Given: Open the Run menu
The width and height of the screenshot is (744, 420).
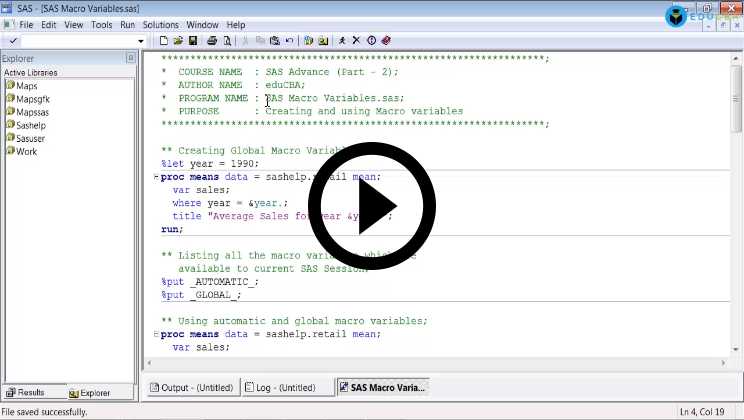Looking at the screenshot, I should point(127,24).
